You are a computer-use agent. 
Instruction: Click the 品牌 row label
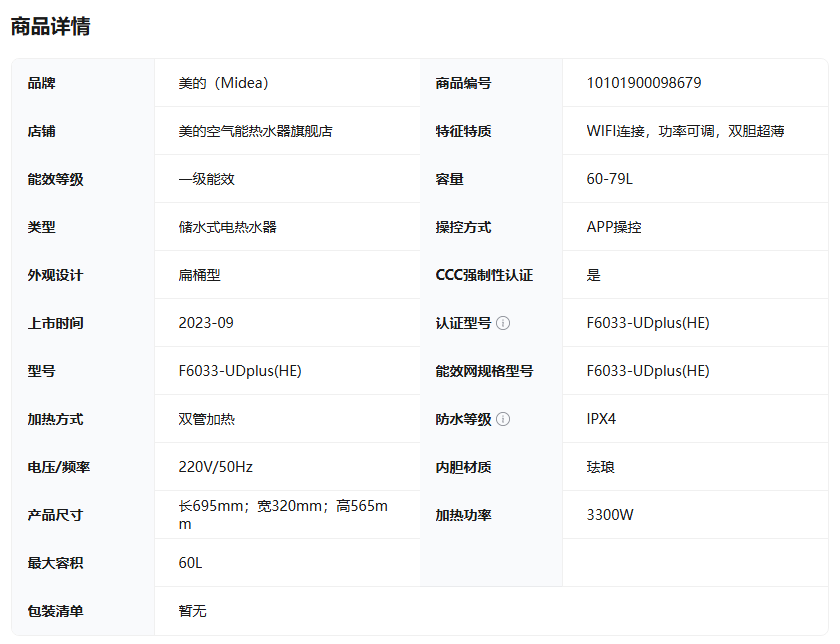42,83
